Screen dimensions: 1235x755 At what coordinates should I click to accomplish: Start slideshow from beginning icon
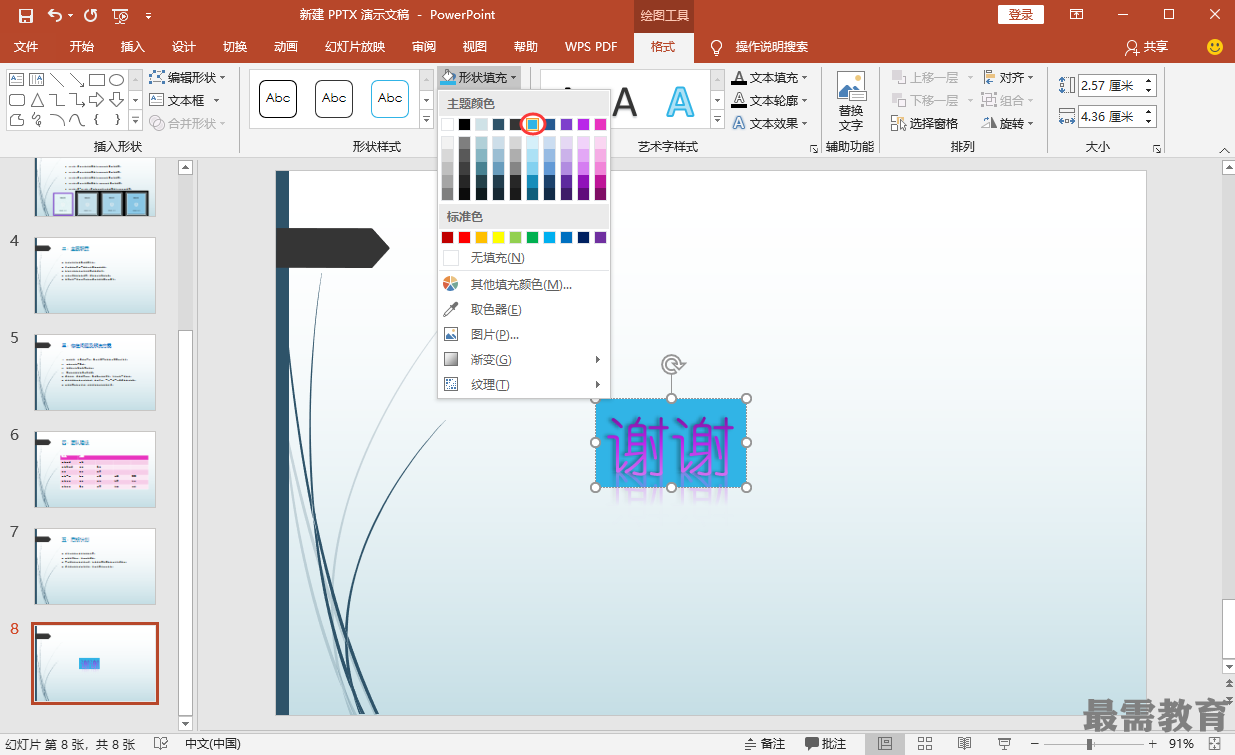pyautogui.click(x=121, y=15)
